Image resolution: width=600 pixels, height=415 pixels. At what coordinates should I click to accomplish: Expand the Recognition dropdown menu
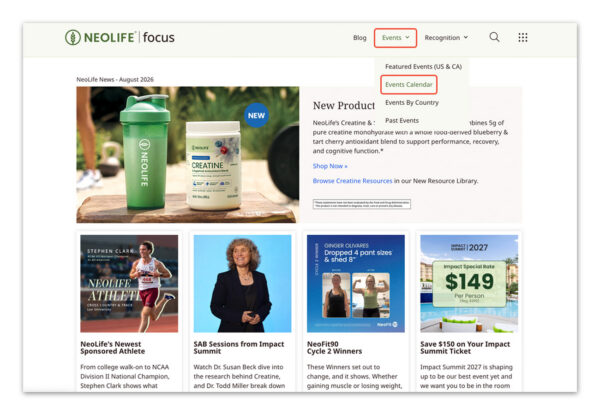coord(446,37)
